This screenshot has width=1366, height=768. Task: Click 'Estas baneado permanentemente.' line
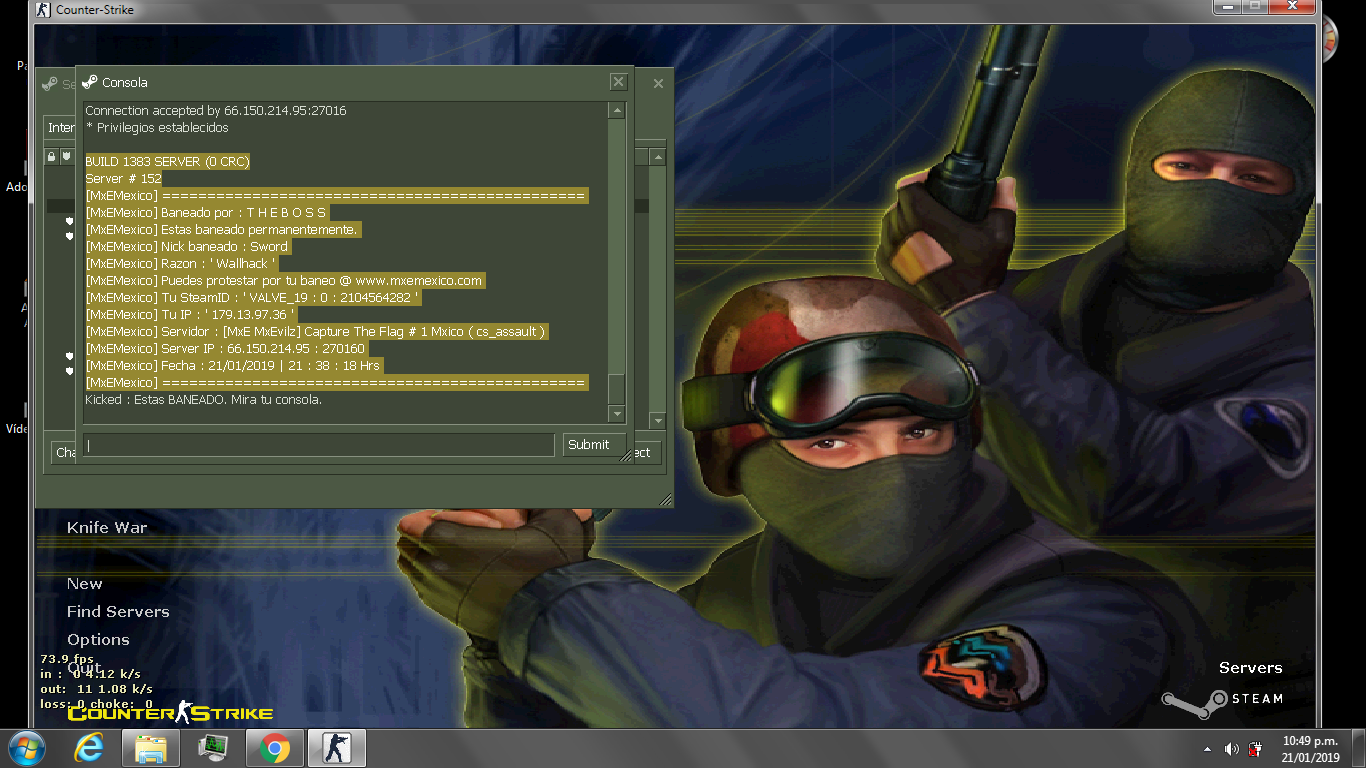click(x=222, y=230)
